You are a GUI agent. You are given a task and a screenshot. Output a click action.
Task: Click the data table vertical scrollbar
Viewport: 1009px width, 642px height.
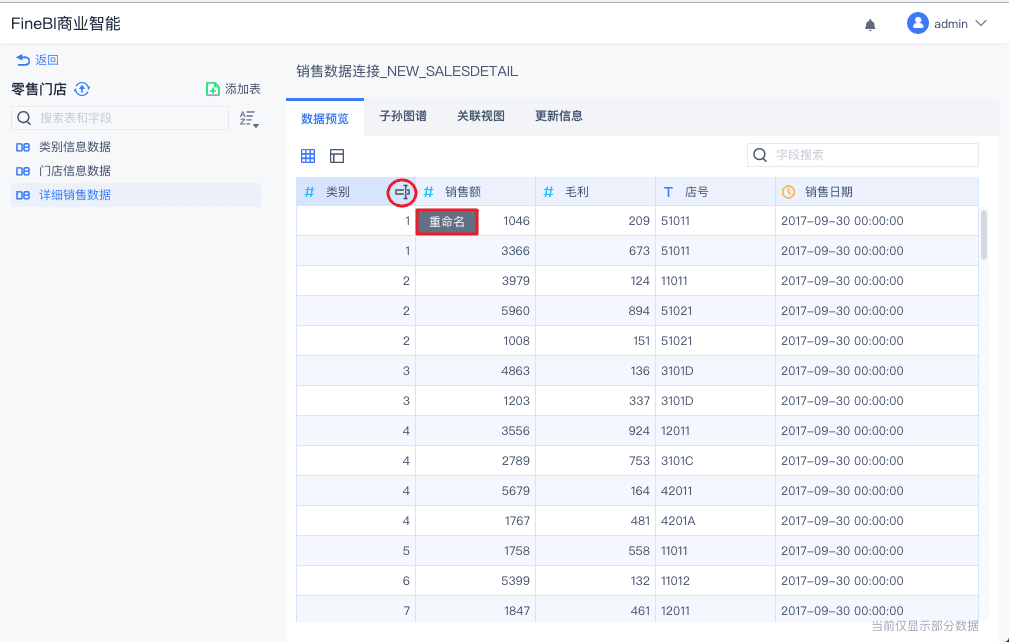(x=984, y=235)
